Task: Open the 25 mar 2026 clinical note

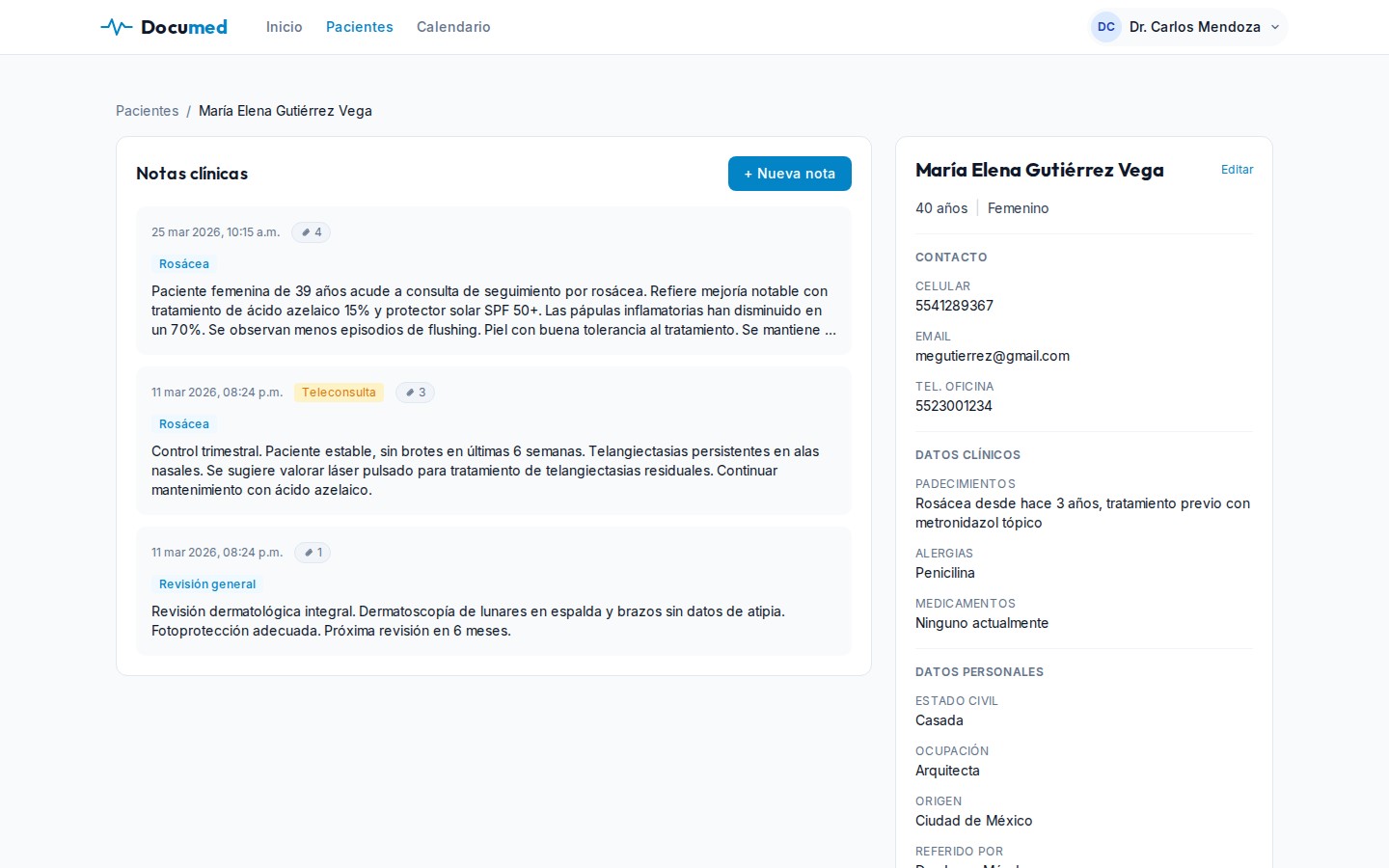Action: pyautogui.click(x=493, y=311)
